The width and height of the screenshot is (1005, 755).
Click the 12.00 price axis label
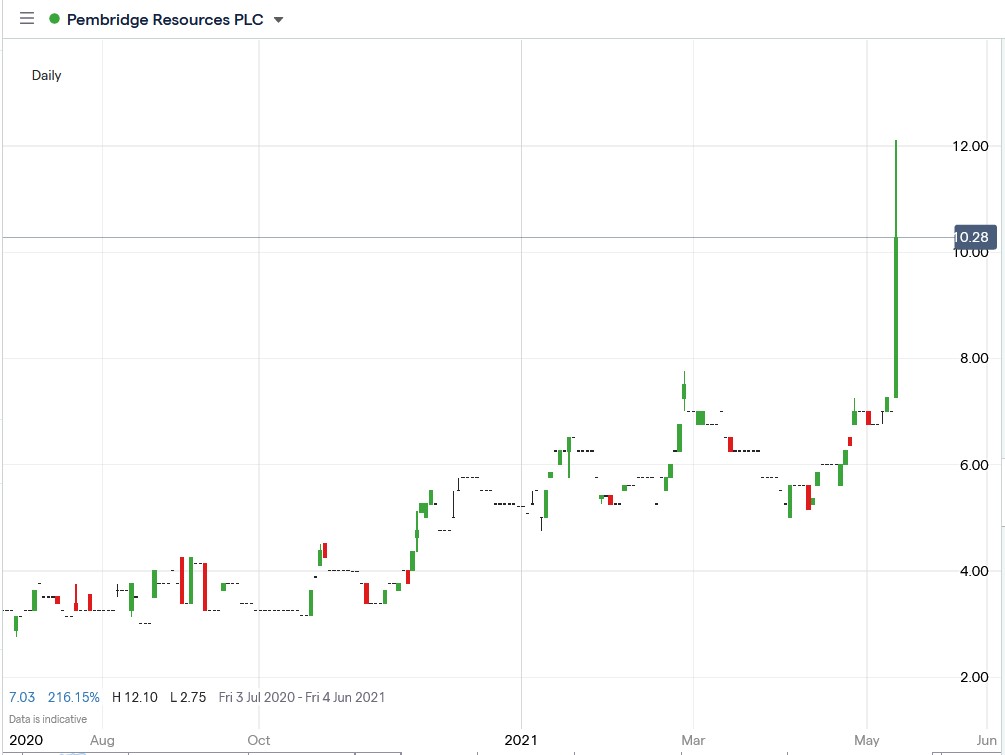tap(973, 145)
